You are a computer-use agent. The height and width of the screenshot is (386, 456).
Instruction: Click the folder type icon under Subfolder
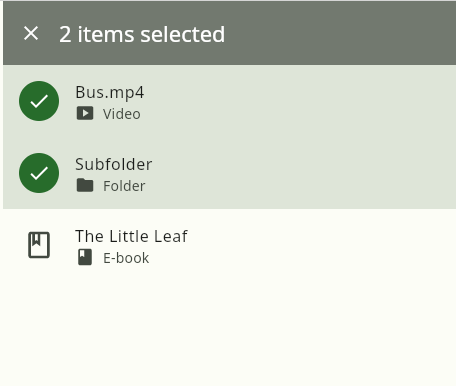(85, 185)
